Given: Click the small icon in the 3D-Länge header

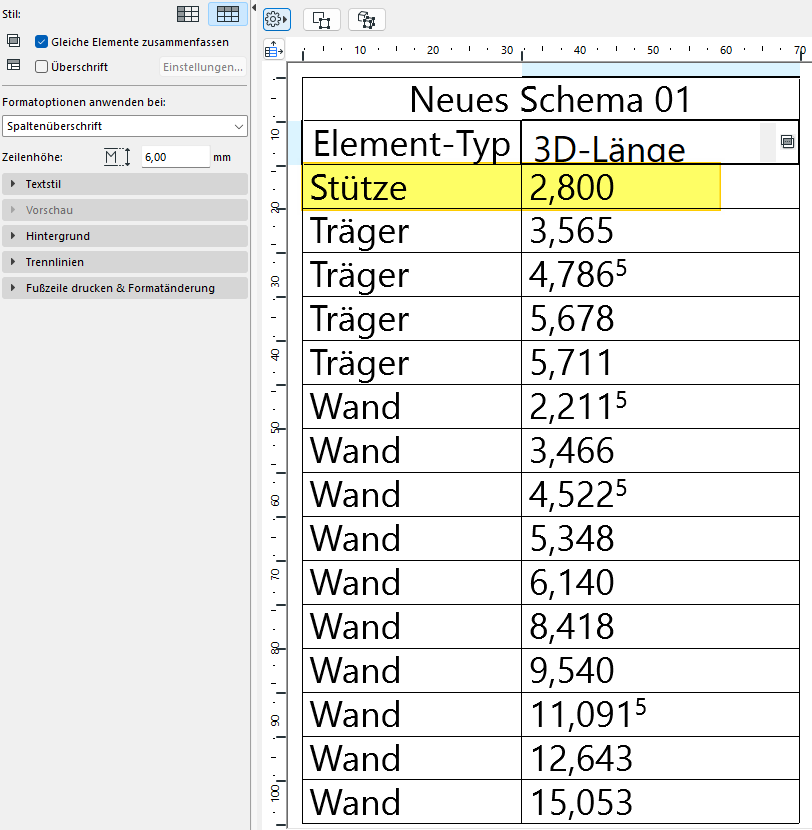Looking at the screenshot, I should (x=787, y=142).
